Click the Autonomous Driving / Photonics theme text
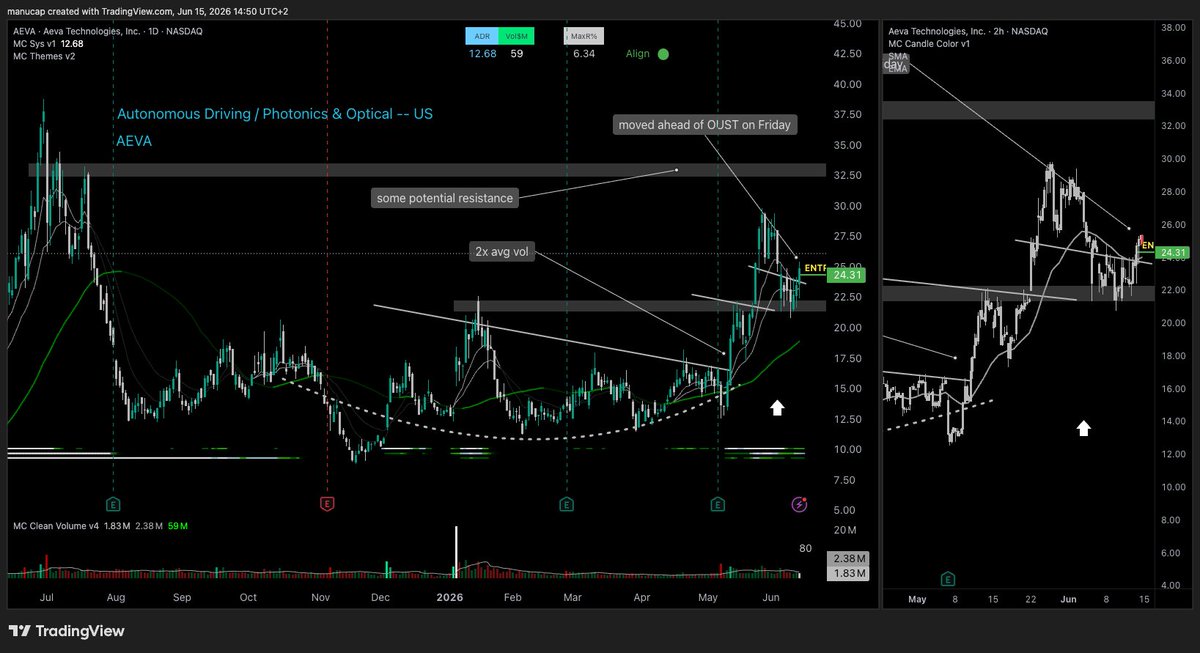Image resolution: width=1200 pixels, height=653 pixels. pyautogui.click(x=275, y=114)
